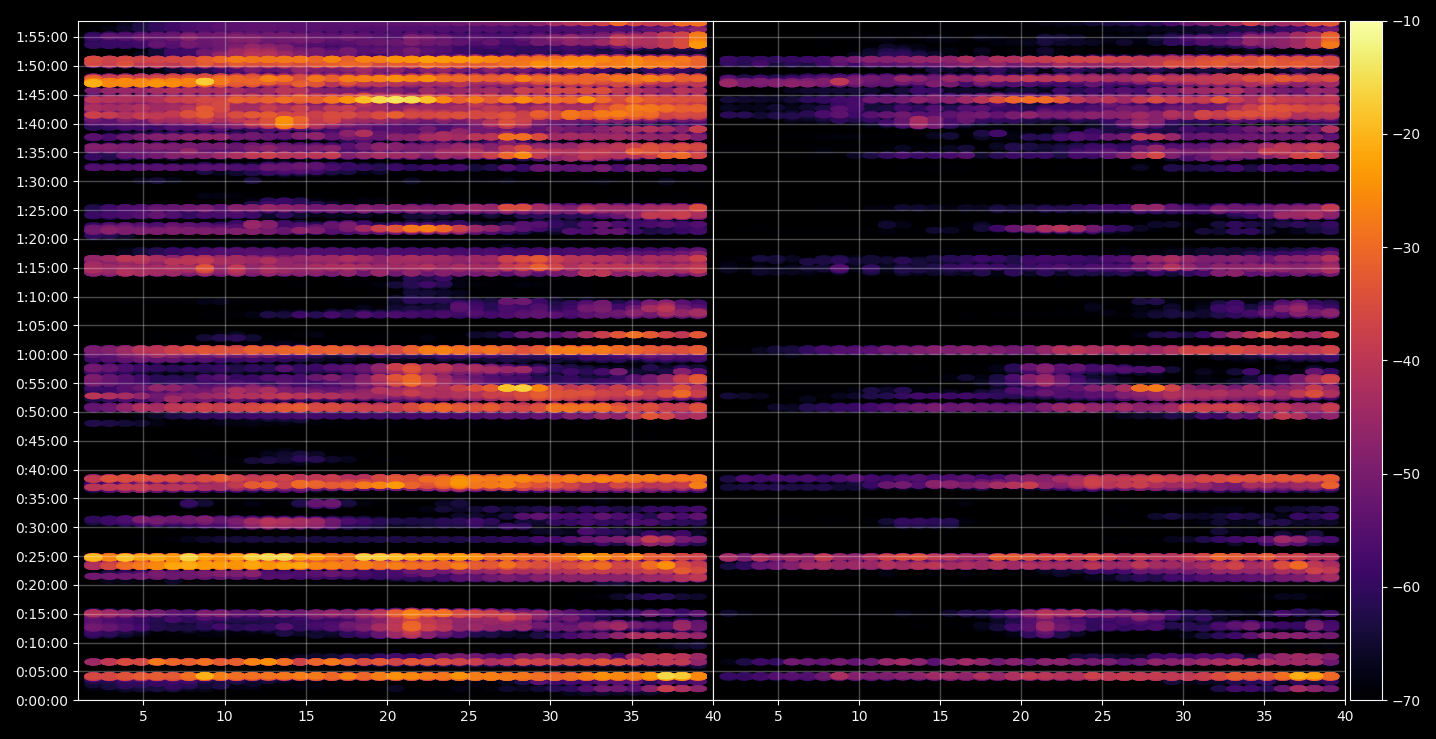
Task: Click x-axis label 25 under the right heatmap
Action: point(1103,717)
